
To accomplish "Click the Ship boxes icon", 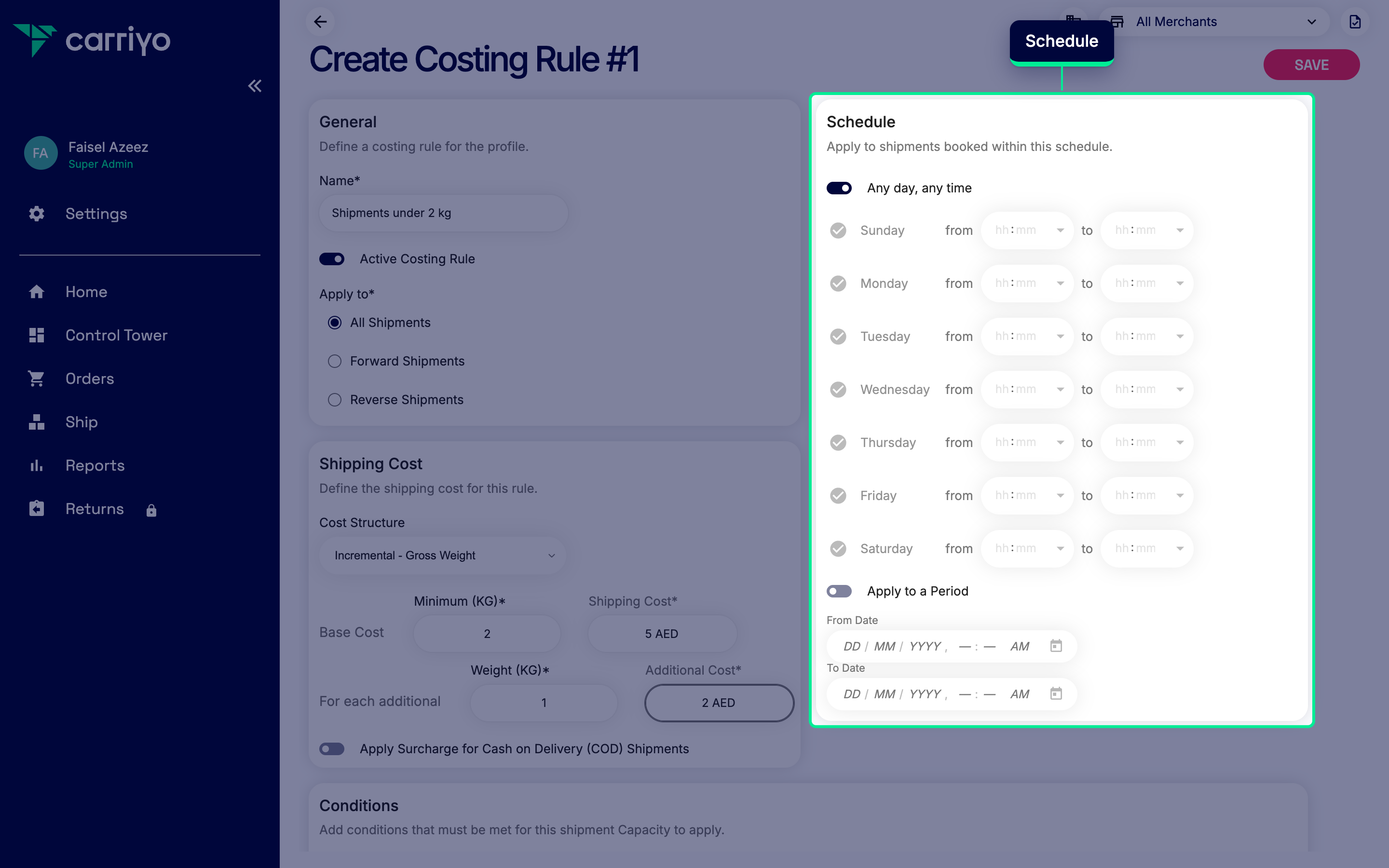I will [x=37, y=422].
